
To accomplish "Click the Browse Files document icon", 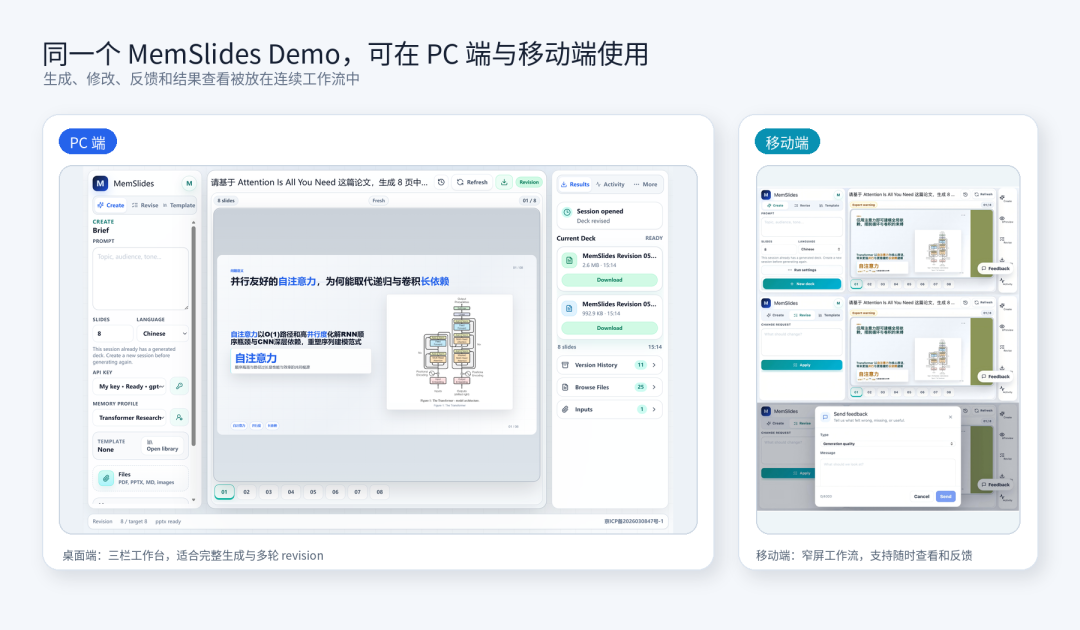I will [x=565, y=387].
